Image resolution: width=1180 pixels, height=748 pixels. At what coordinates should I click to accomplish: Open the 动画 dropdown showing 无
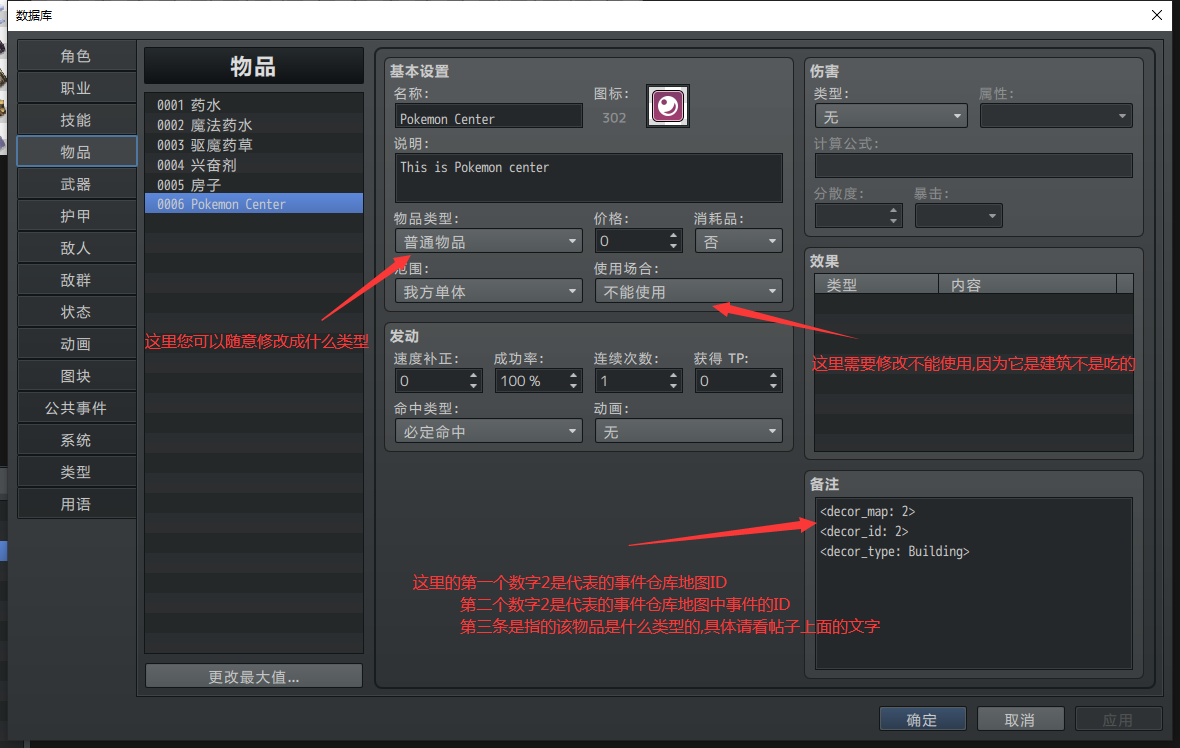tap(688, 432)
